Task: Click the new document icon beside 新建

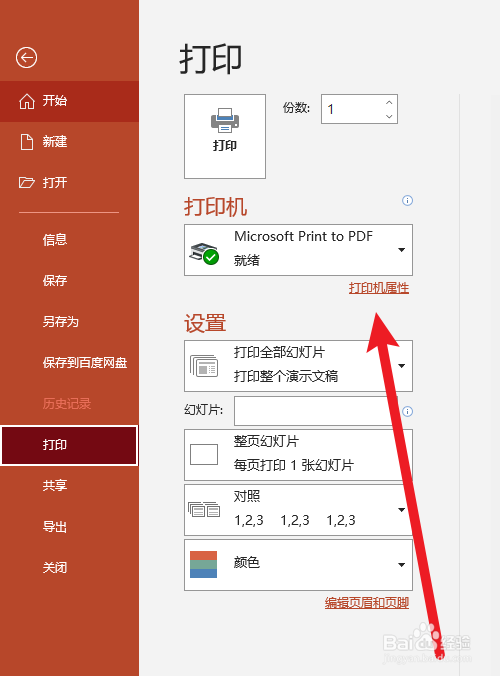Action: point(27,142)
